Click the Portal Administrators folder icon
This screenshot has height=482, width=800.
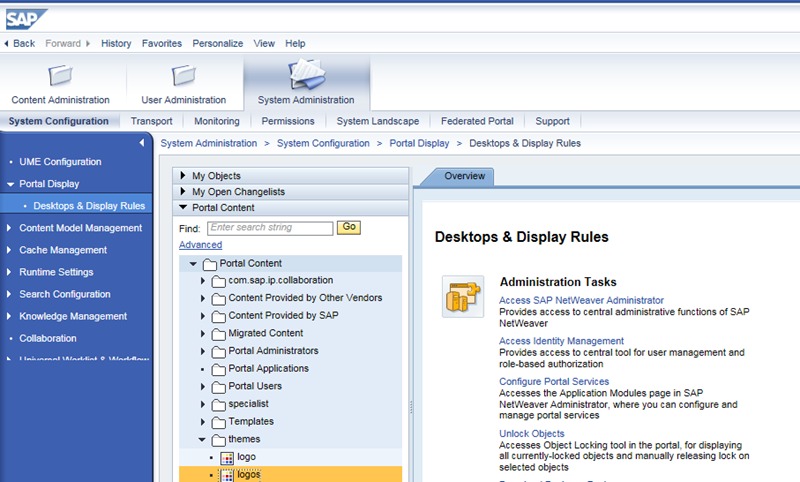(218, 352)
